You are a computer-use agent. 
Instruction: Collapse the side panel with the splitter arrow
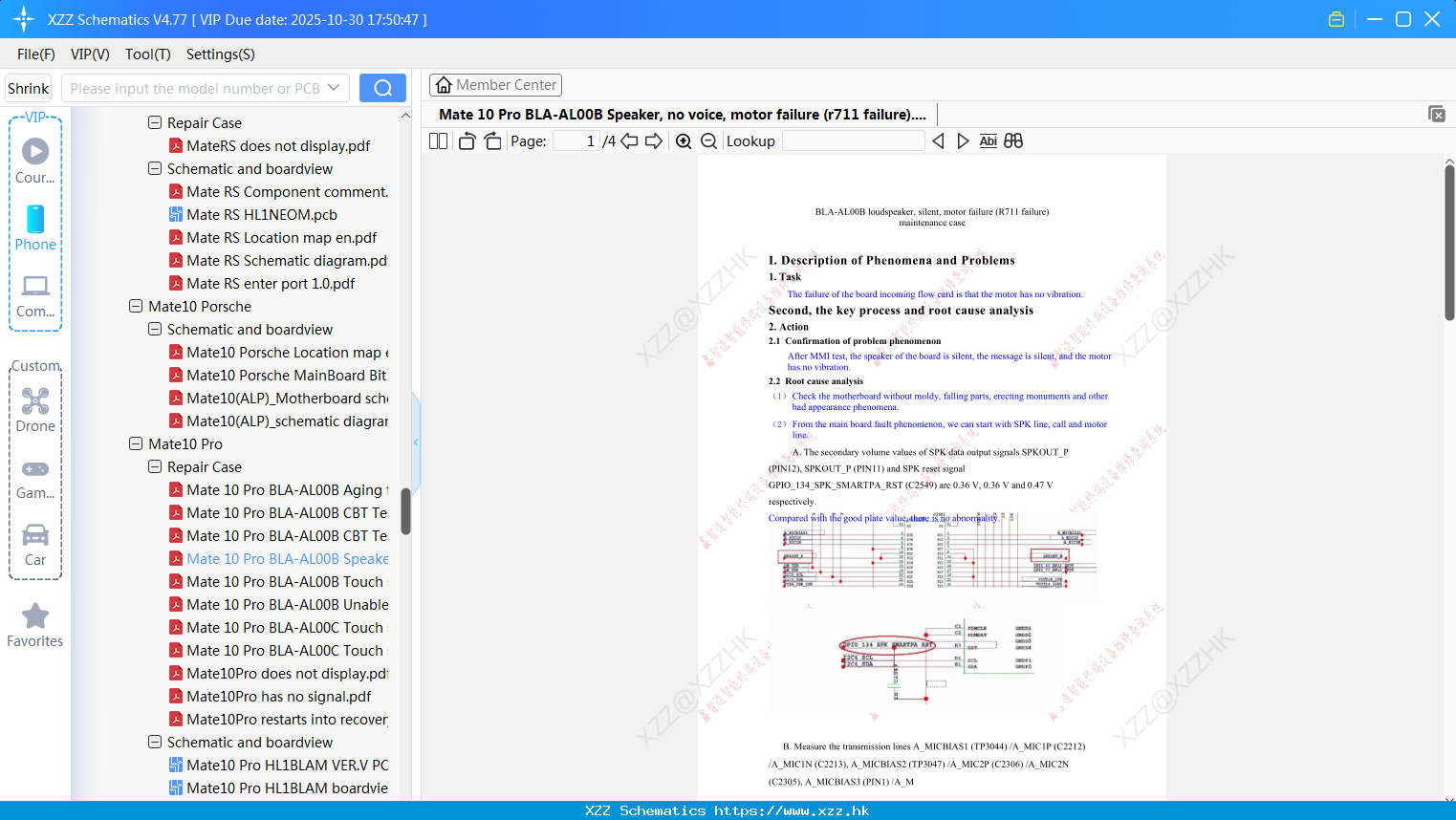pyautogui.click(x=416, y=442)
